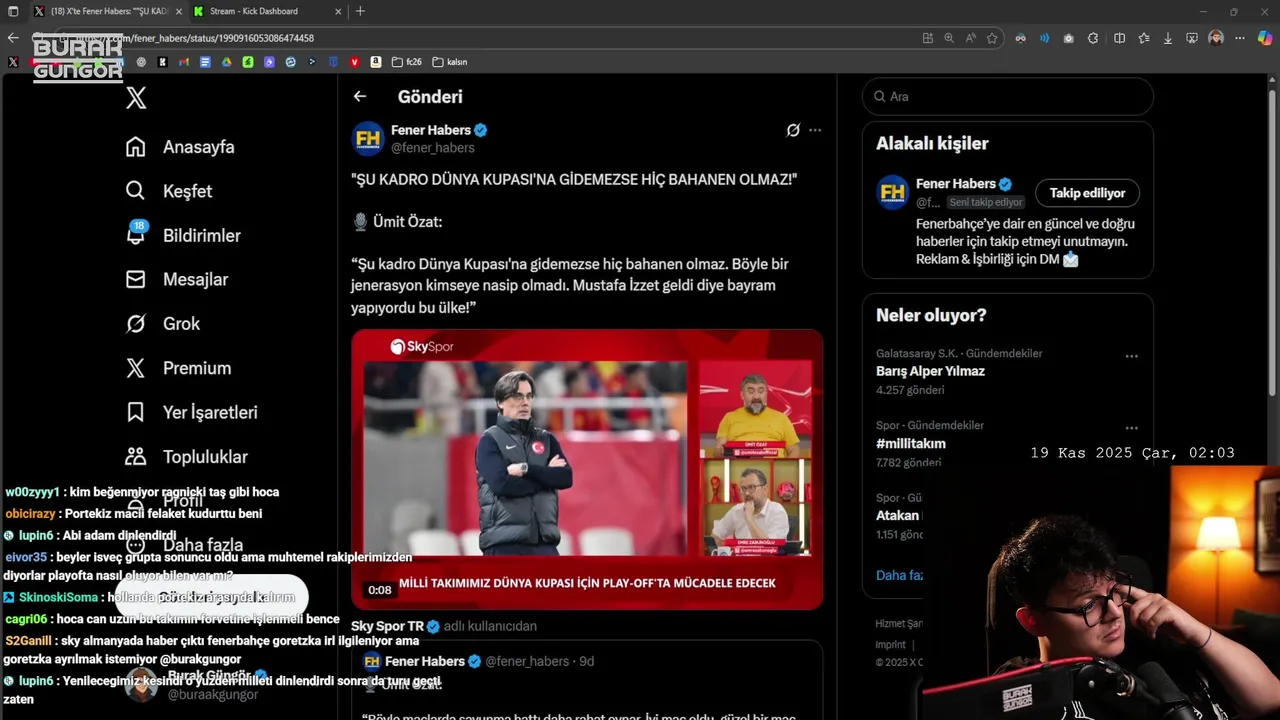Open the #millitakım trending topic
The image size is (1280, 720).
[911, 443]
